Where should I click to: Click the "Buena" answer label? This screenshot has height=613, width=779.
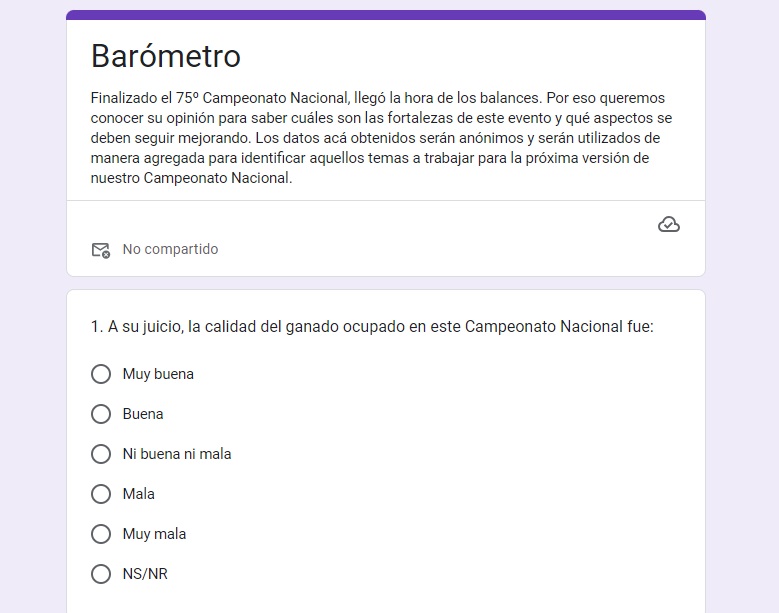143,414
